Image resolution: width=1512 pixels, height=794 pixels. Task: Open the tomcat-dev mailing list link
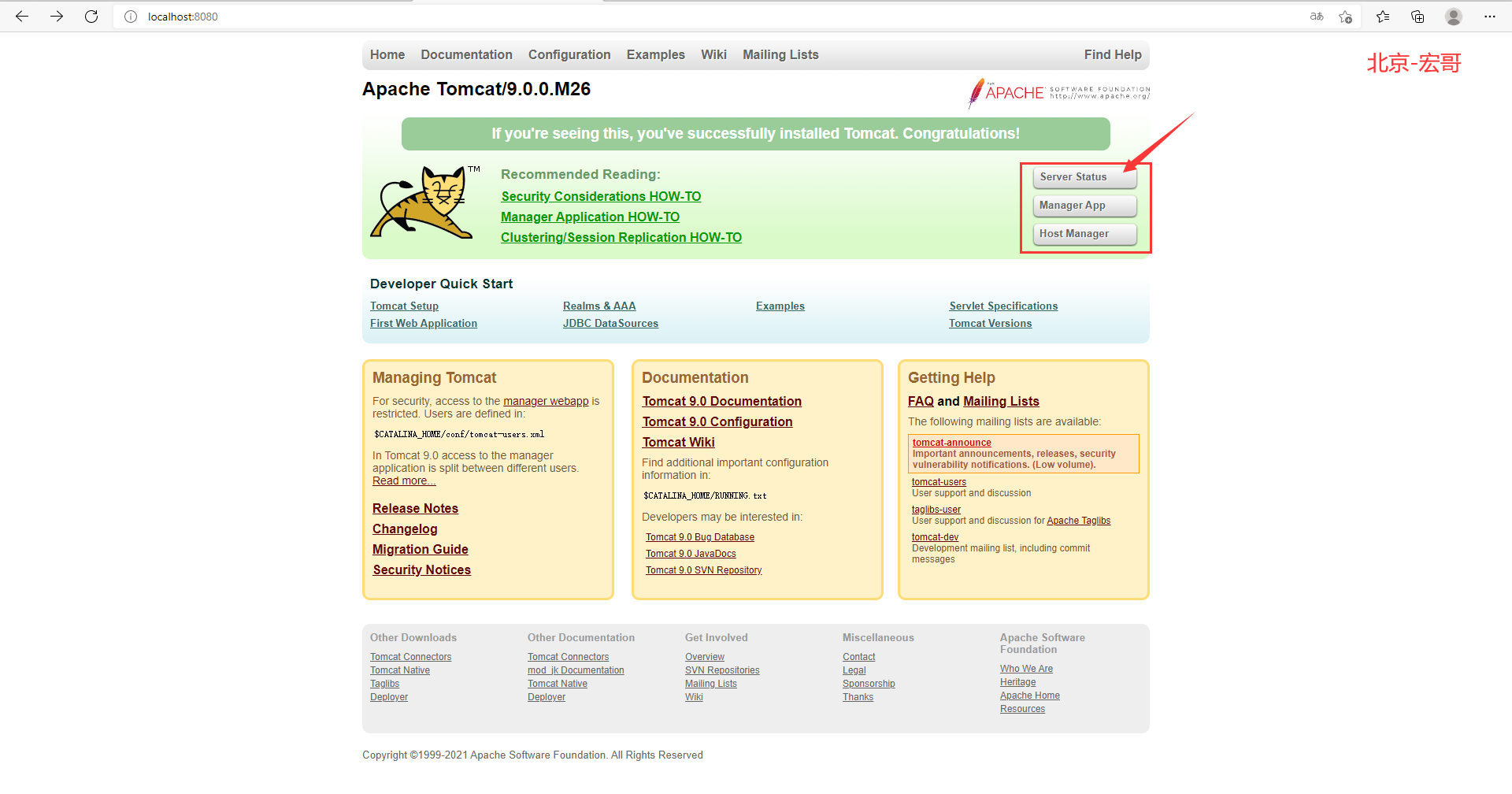tap(935, 537)
